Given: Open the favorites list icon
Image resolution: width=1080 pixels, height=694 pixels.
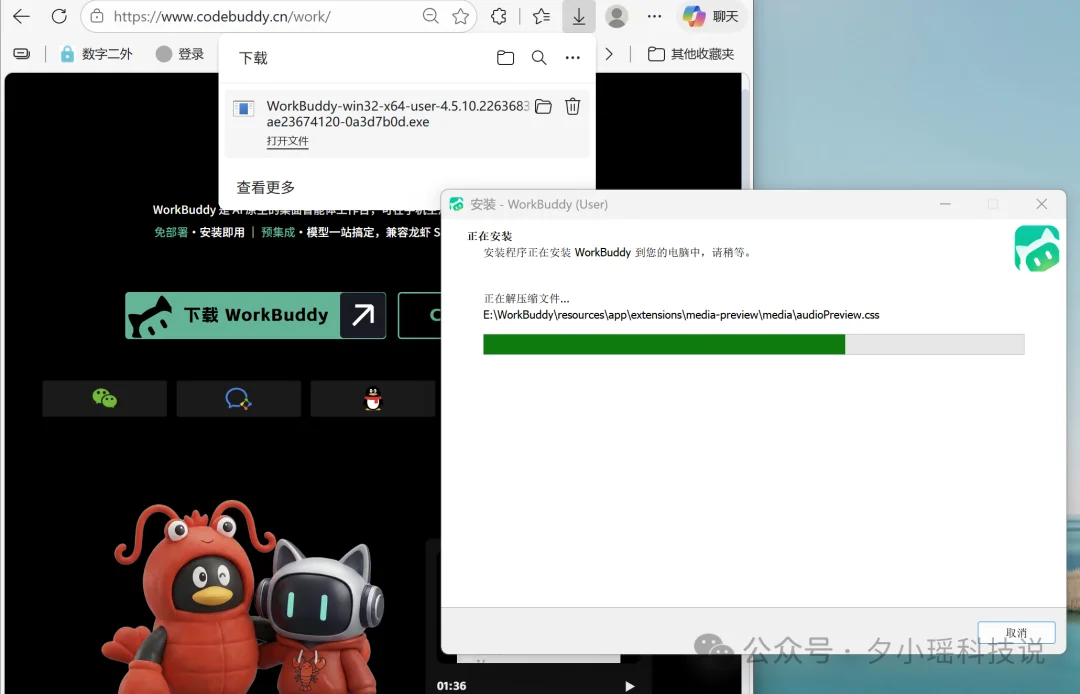Looking at the screenshot, I should click(541, 16).
